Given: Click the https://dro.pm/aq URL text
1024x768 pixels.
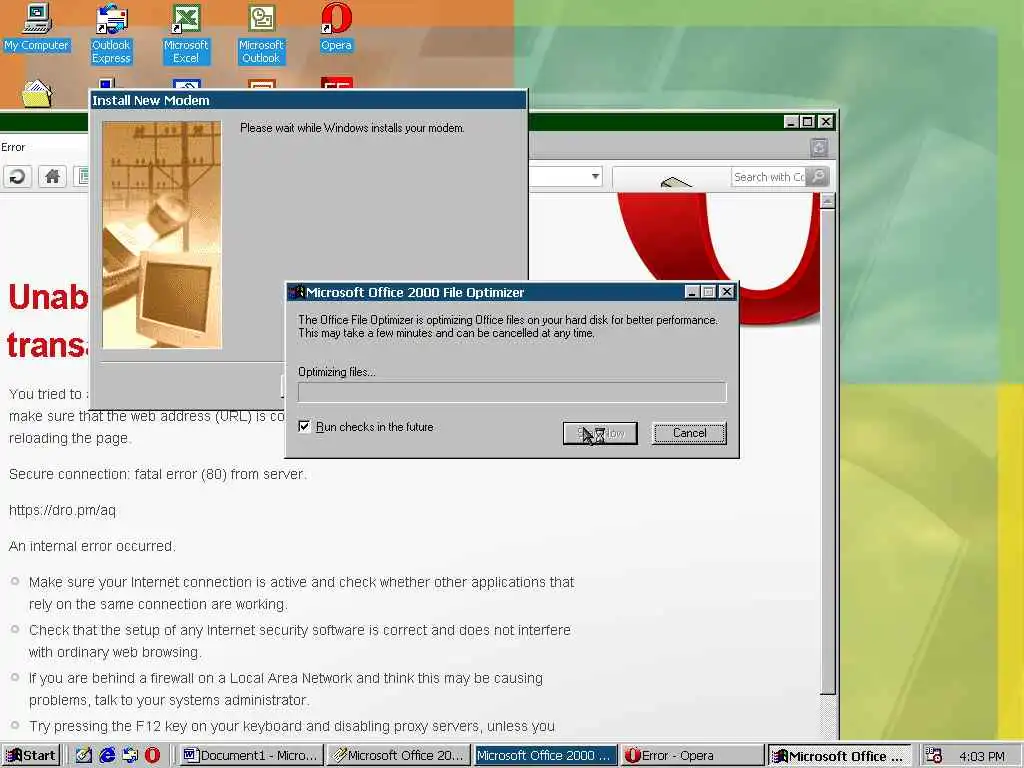Looking at the screenshot, I should click(x=62, y=510).
